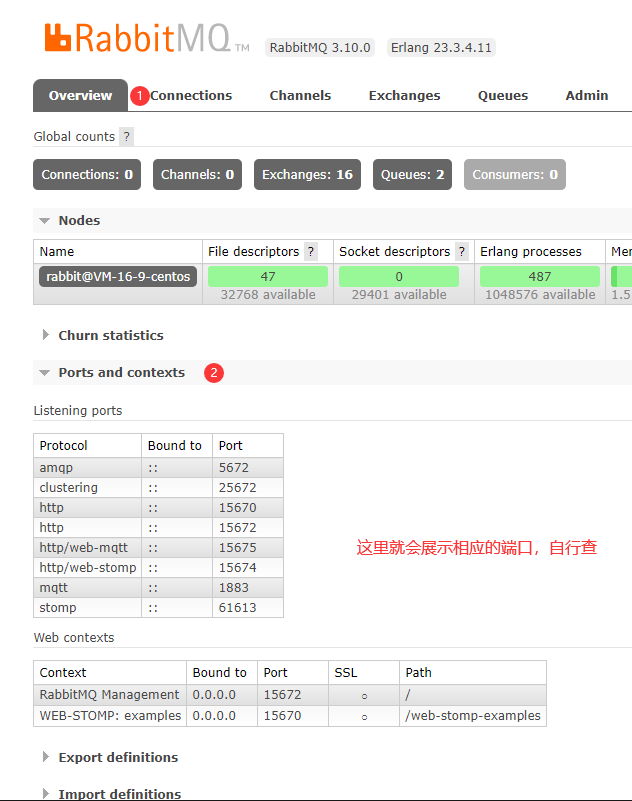Screen dimensions: 632x801
Task: Switch to the Connections tab
Action: [192, 96]
